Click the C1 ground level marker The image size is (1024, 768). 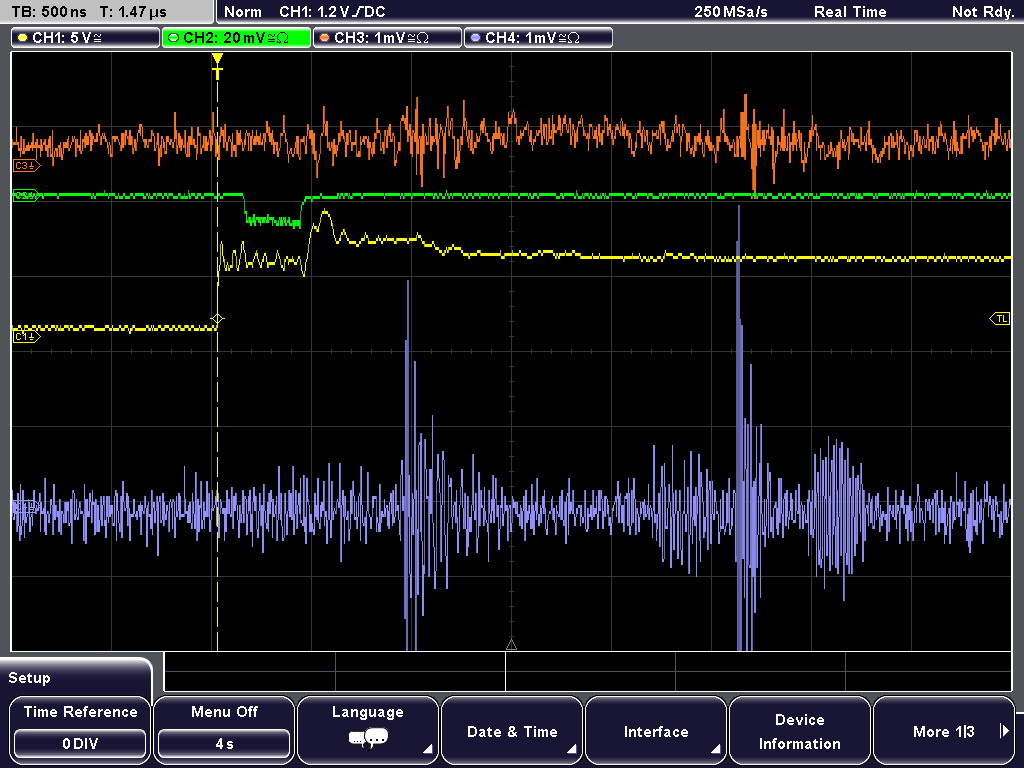click(x=26, y=336)
